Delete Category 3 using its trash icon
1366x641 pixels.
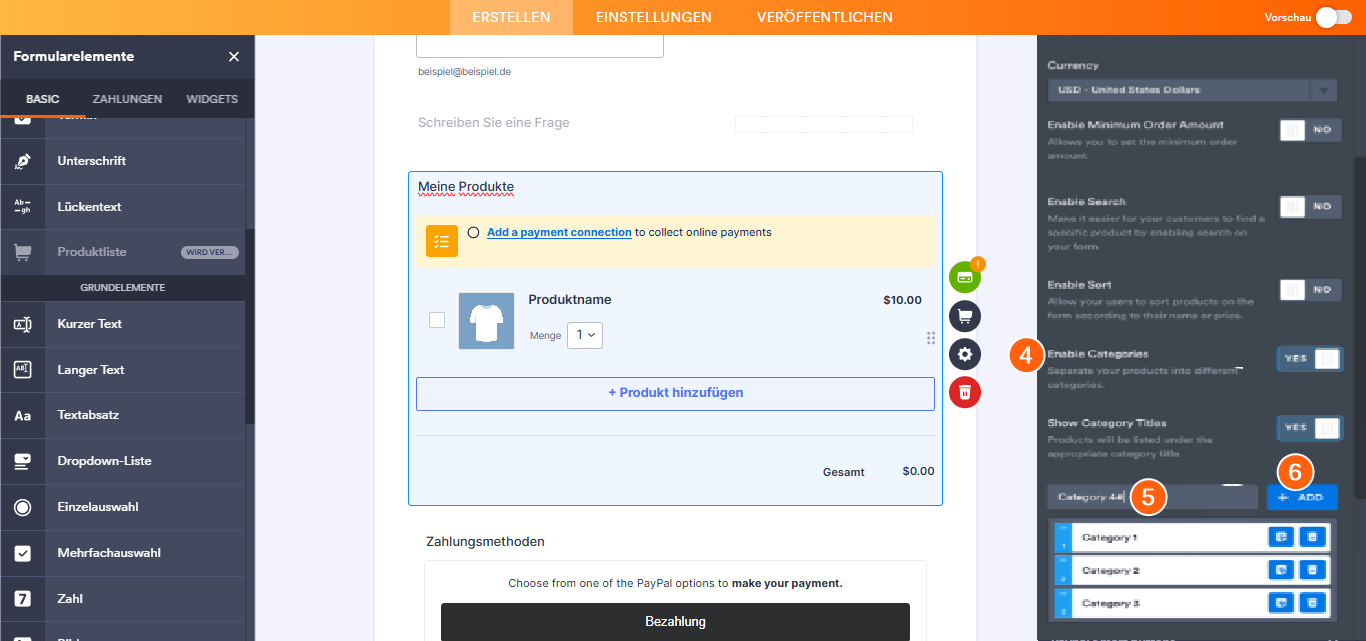point(1313,604)
